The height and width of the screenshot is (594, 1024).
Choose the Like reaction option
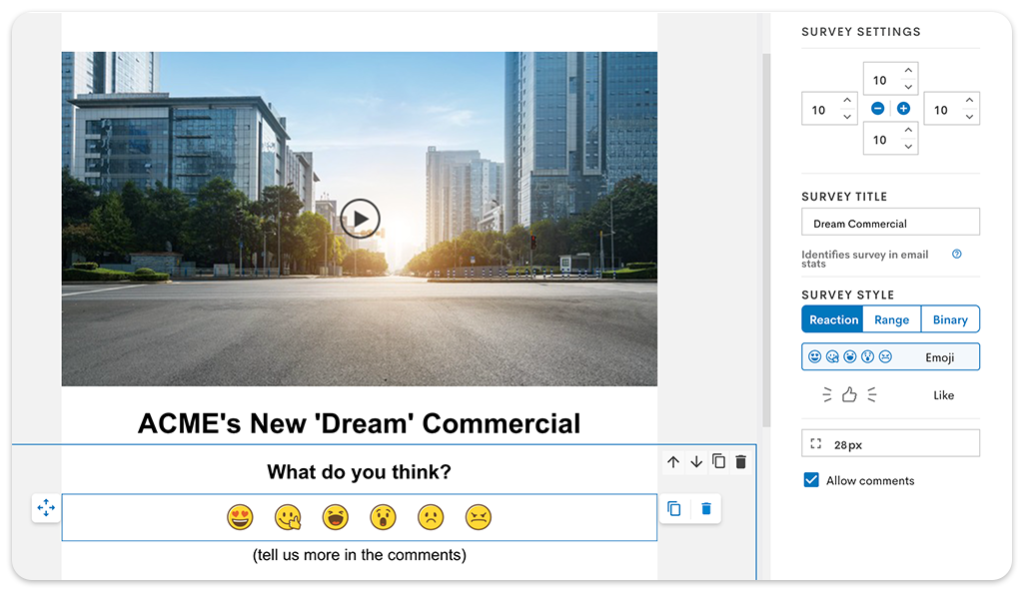click(891, 395)
